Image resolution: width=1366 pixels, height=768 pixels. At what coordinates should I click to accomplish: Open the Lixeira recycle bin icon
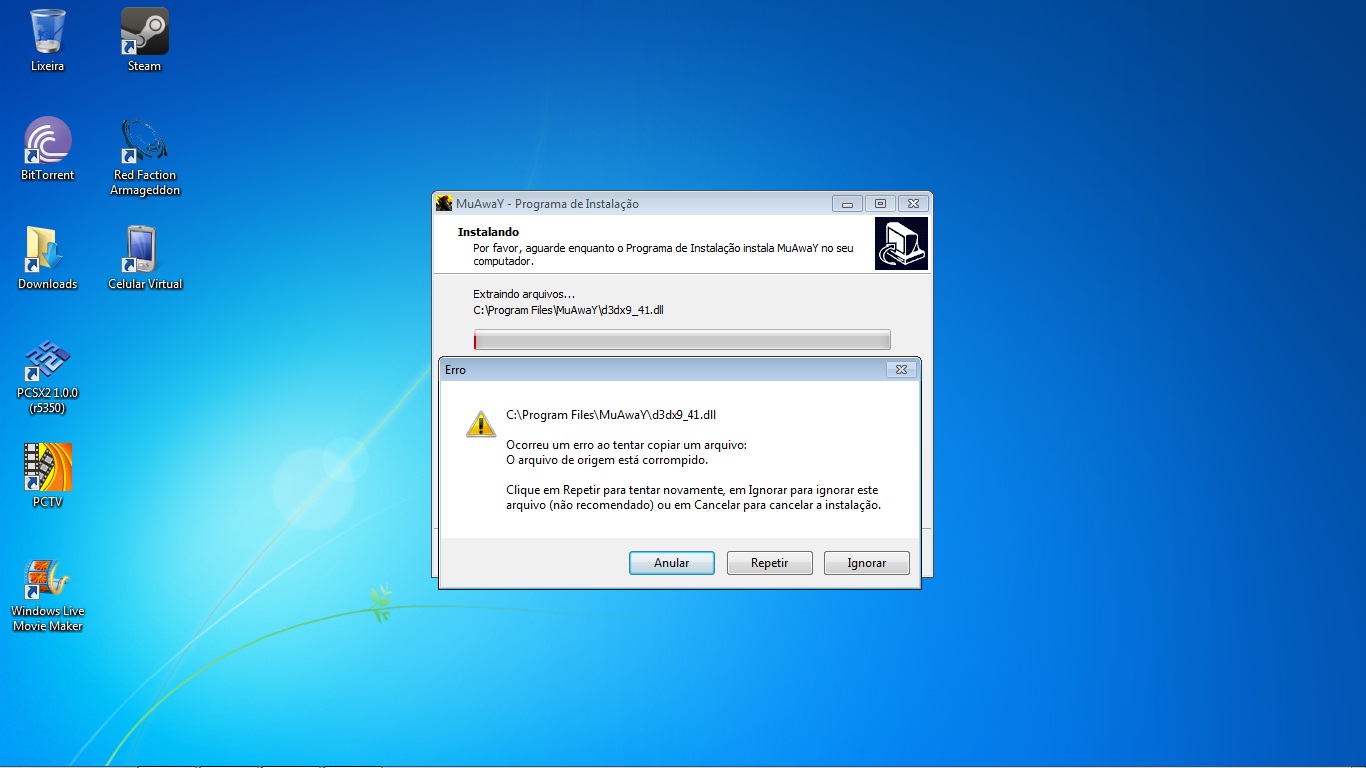click(x=47, y=32)
